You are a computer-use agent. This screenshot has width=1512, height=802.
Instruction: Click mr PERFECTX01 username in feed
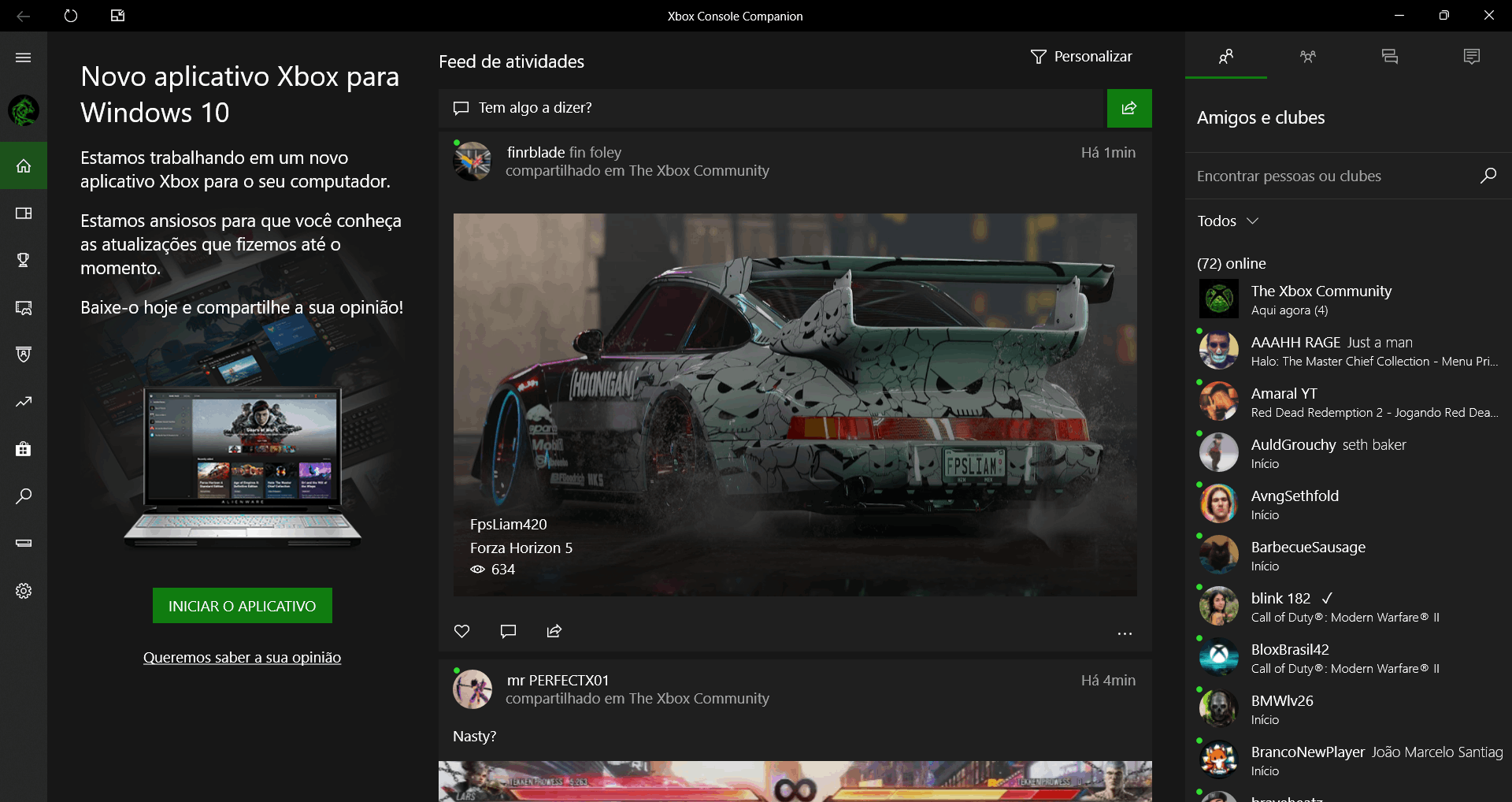[558, 680]
